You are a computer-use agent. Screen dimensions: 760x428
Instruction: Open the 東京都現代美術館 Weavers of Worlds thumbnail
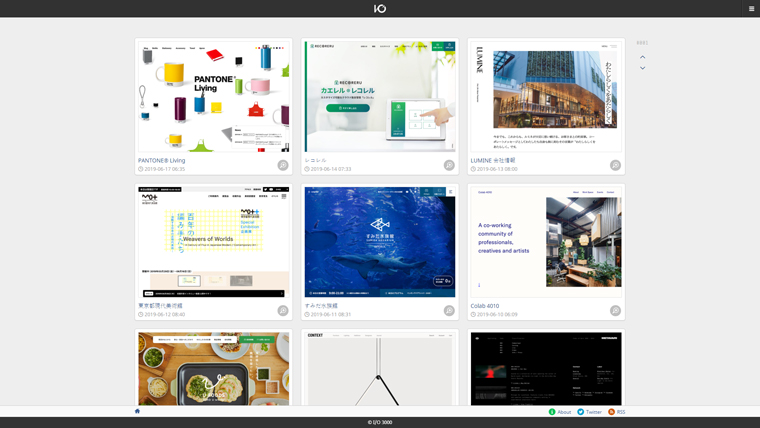(x=214, y=242)
